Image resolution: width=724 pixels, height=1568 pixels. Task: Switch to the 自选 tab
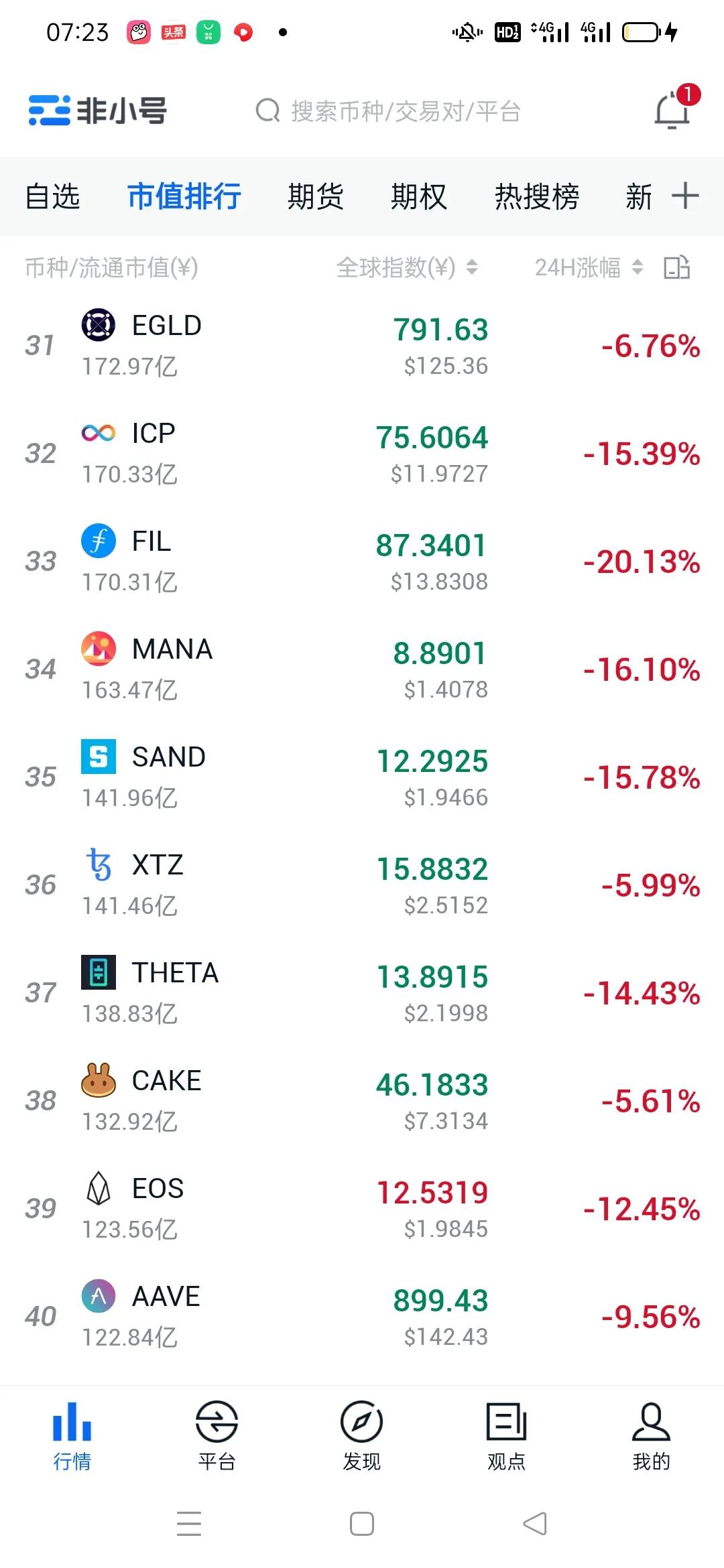point(52,196)
